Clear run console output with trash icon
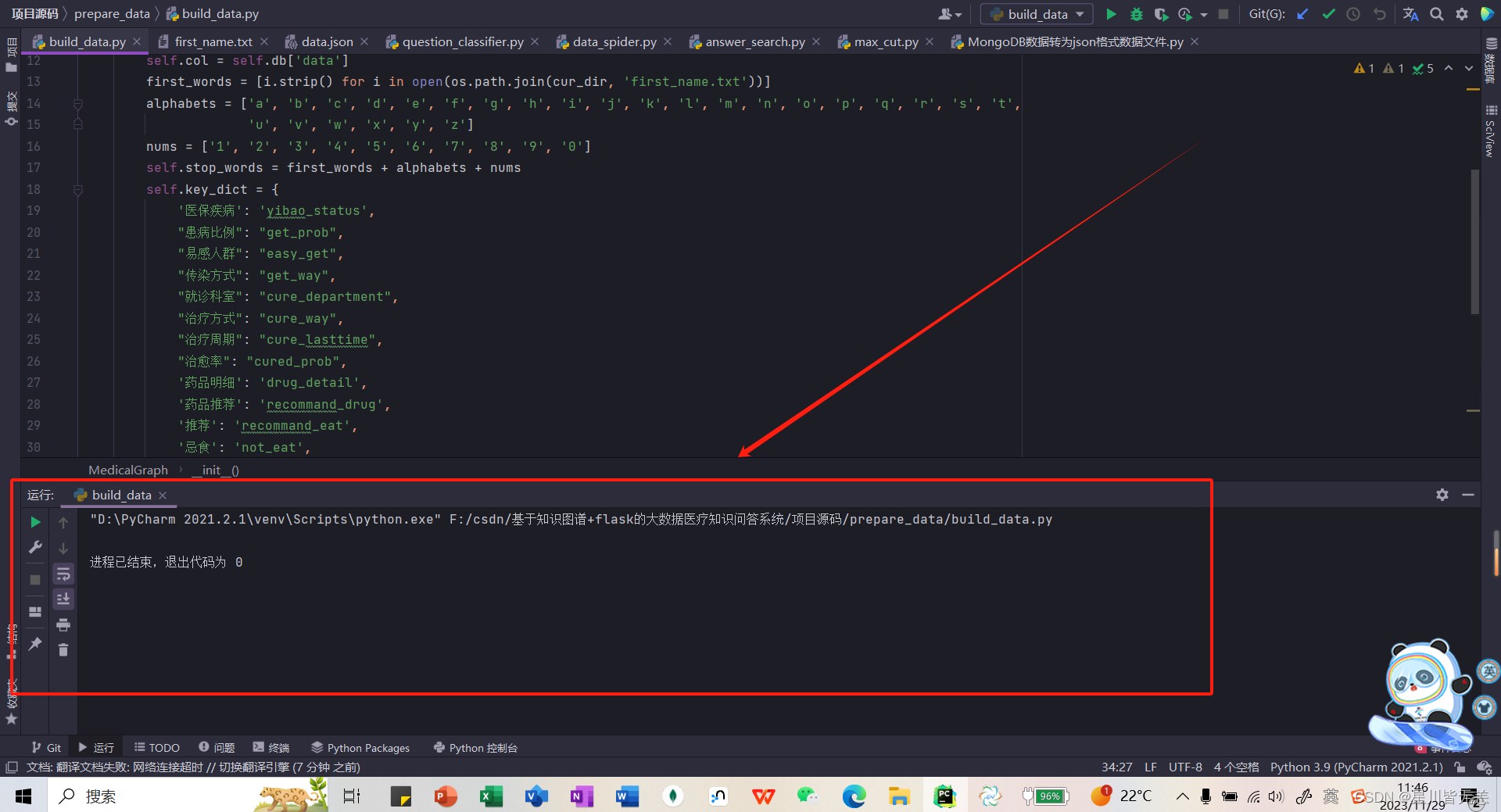The height and width of the screenshot is (812, 1501). 63,650
